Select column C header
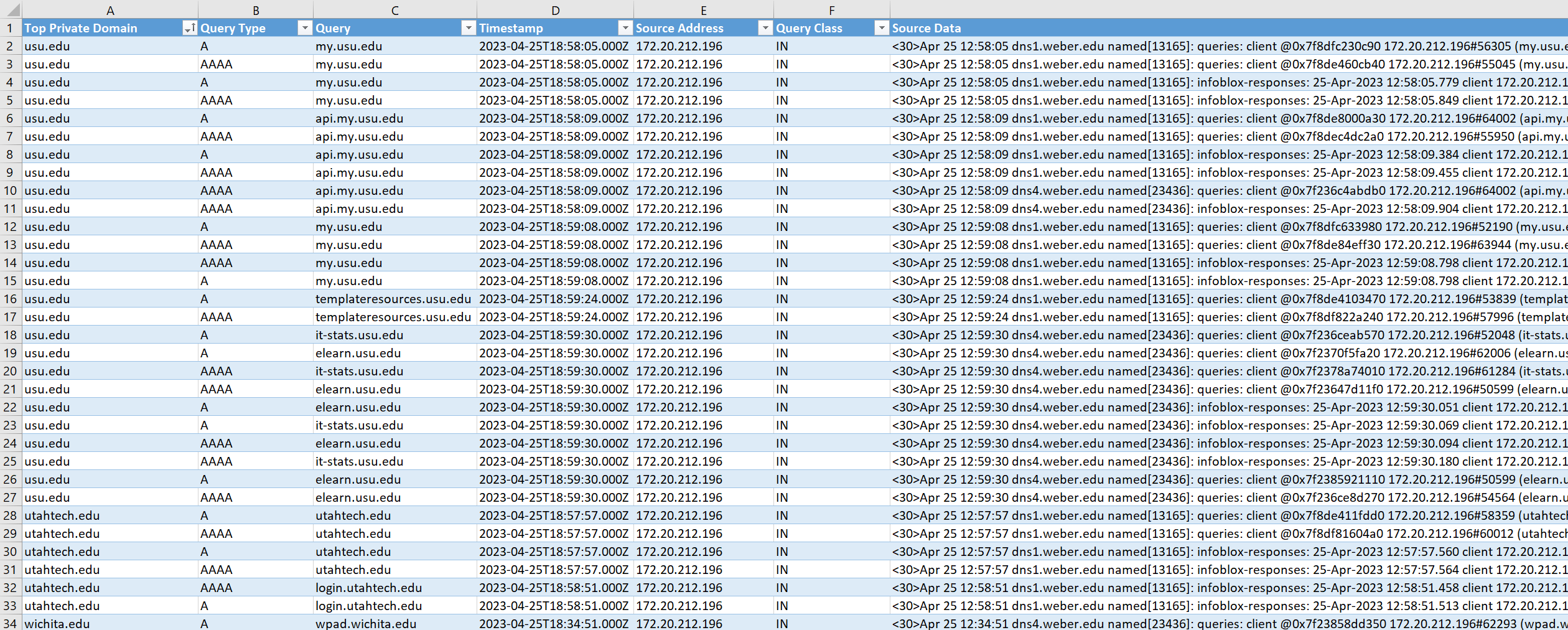Image resolution: width=1568 pixels, height=630 pixels. pyautogui.click(x=395, y=10)
